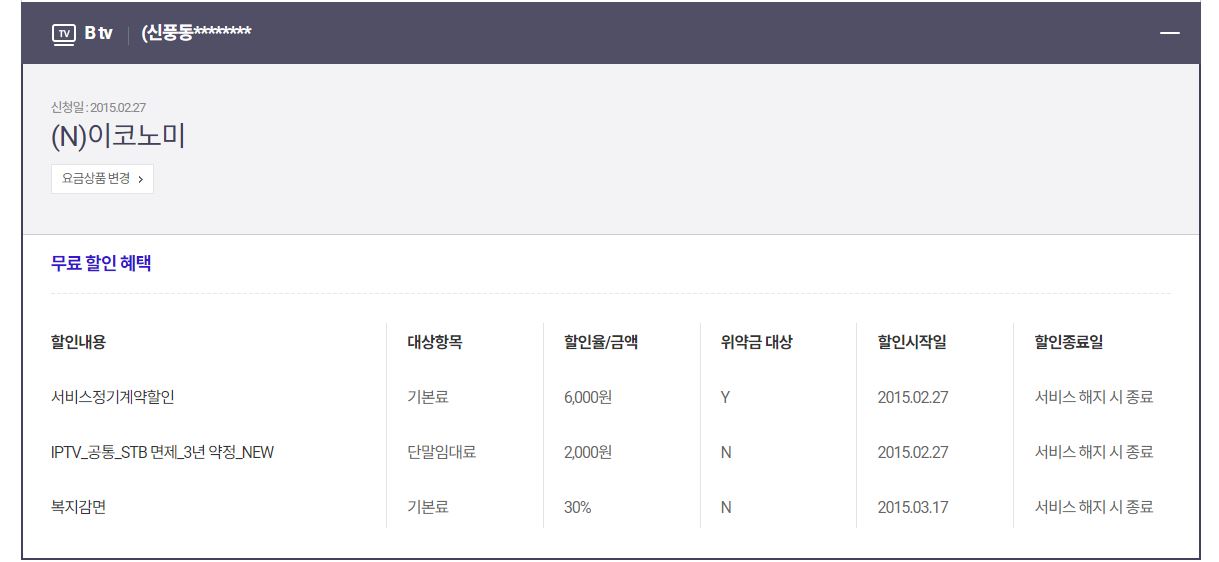Viewport: 1219px width, 562px height.
Task: Click the 할인시작일 column header
Action: pyautogui.click(x=911, y=342)
